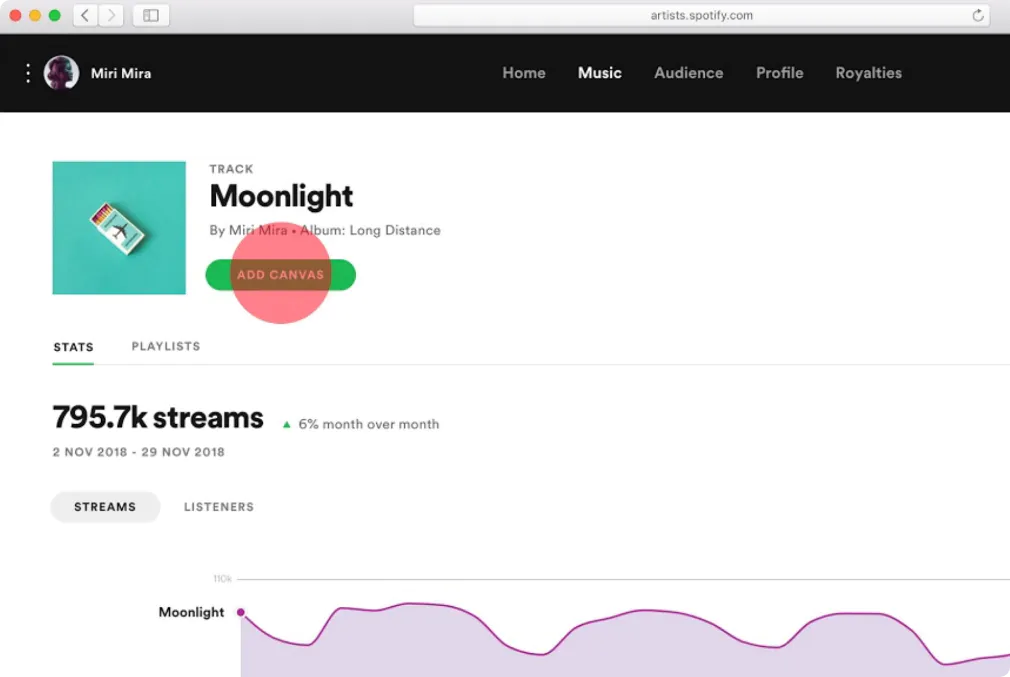Click the Moonlight album artwork thumbnail
Image resolution: width=1010 pixels, height=677 pixels.
click(x=118, y=228)
